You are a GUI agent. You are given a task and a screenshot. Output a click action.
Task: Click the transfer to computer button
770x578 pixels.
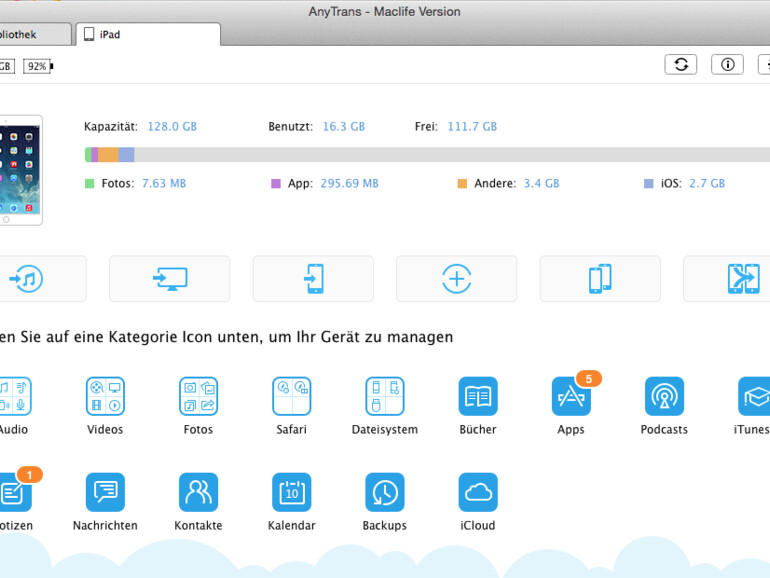click(x=170, y=279)
